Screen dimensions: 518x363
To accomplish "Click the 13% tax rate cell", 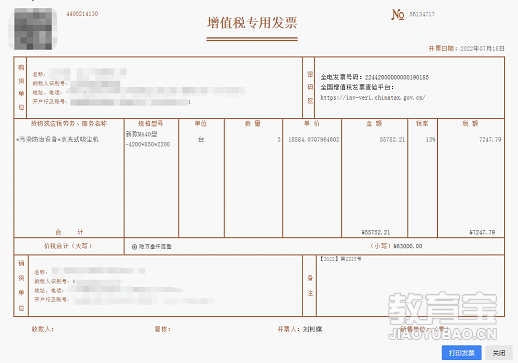I will (430, 140).
